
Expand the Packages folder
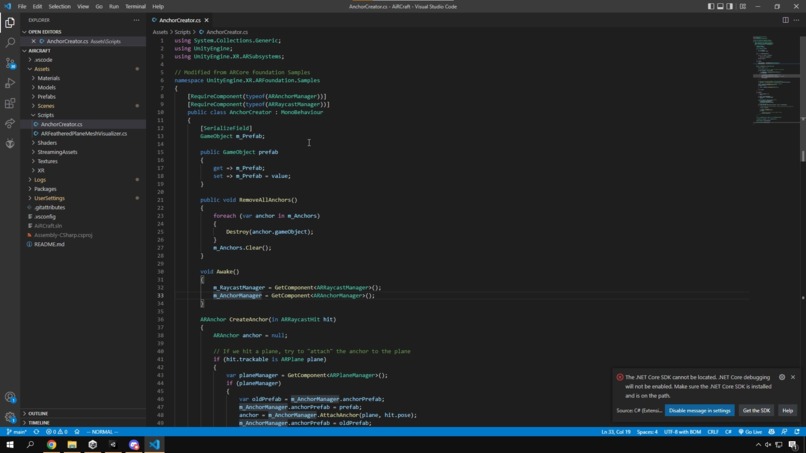(83, 189)
